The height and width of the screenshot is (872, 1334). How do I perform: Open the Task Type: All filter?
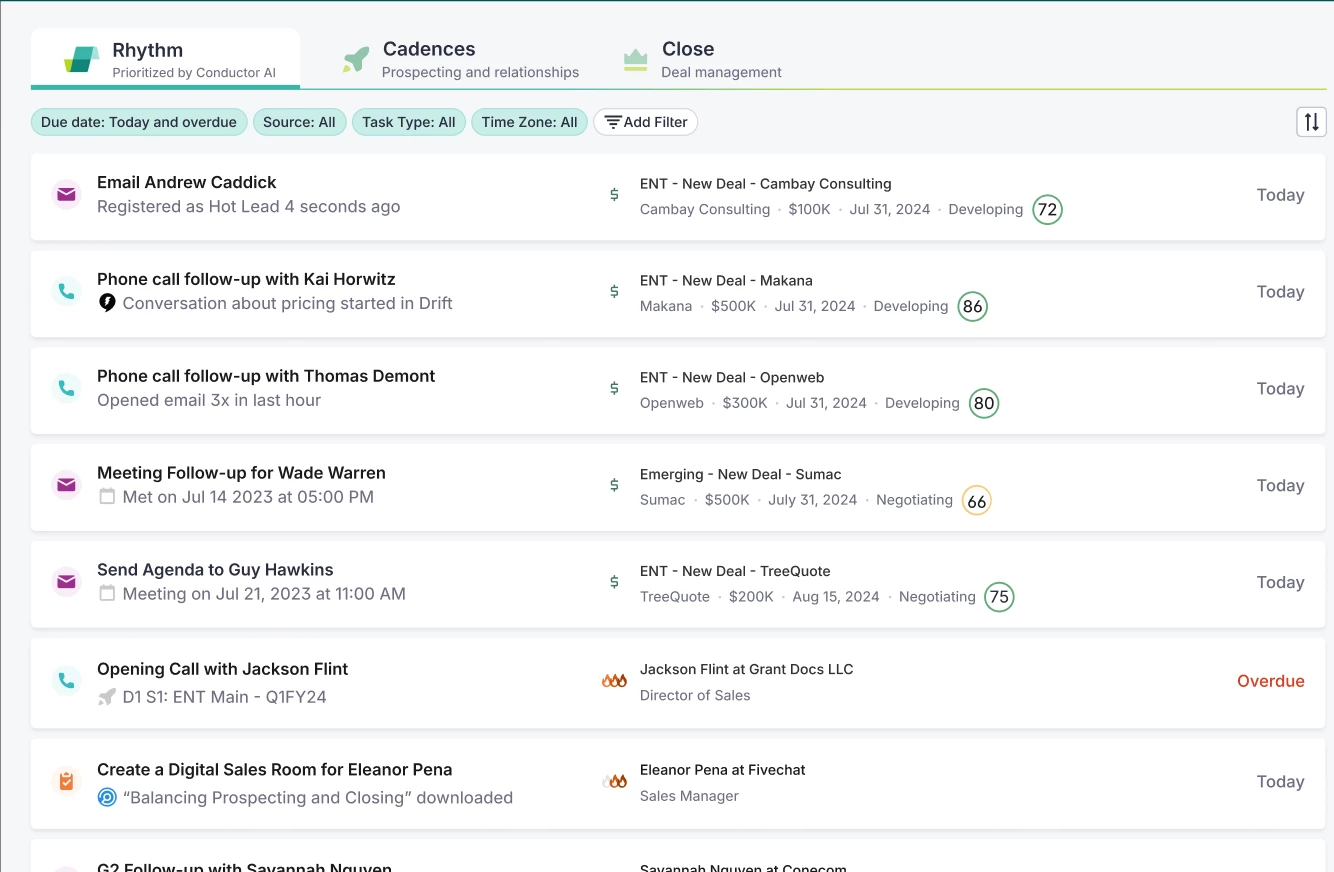(409, 122)
